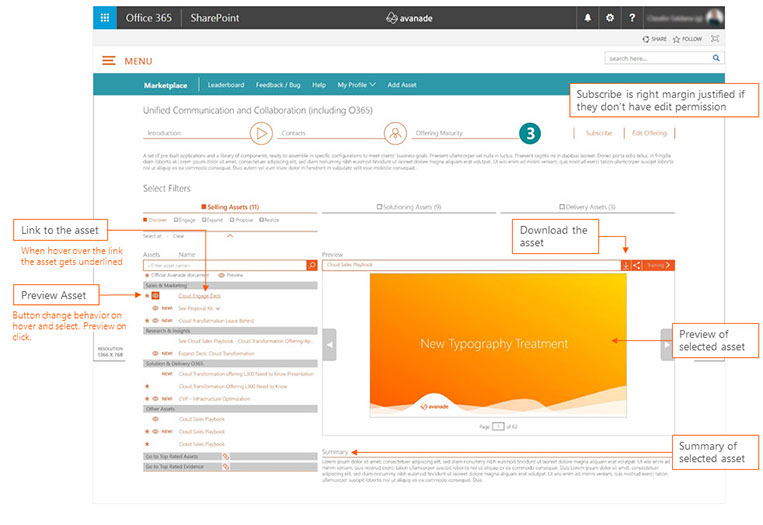
Task: Expand the See Proposal Kit chevron
Action: pyautogui.click(x=218, y=308)
